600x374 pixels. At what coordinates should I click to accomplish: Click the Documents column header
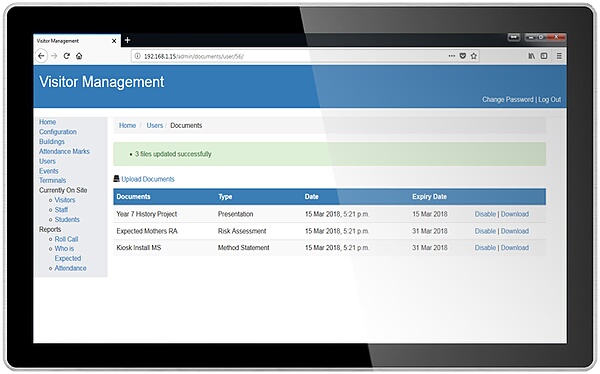coord(133,197)
